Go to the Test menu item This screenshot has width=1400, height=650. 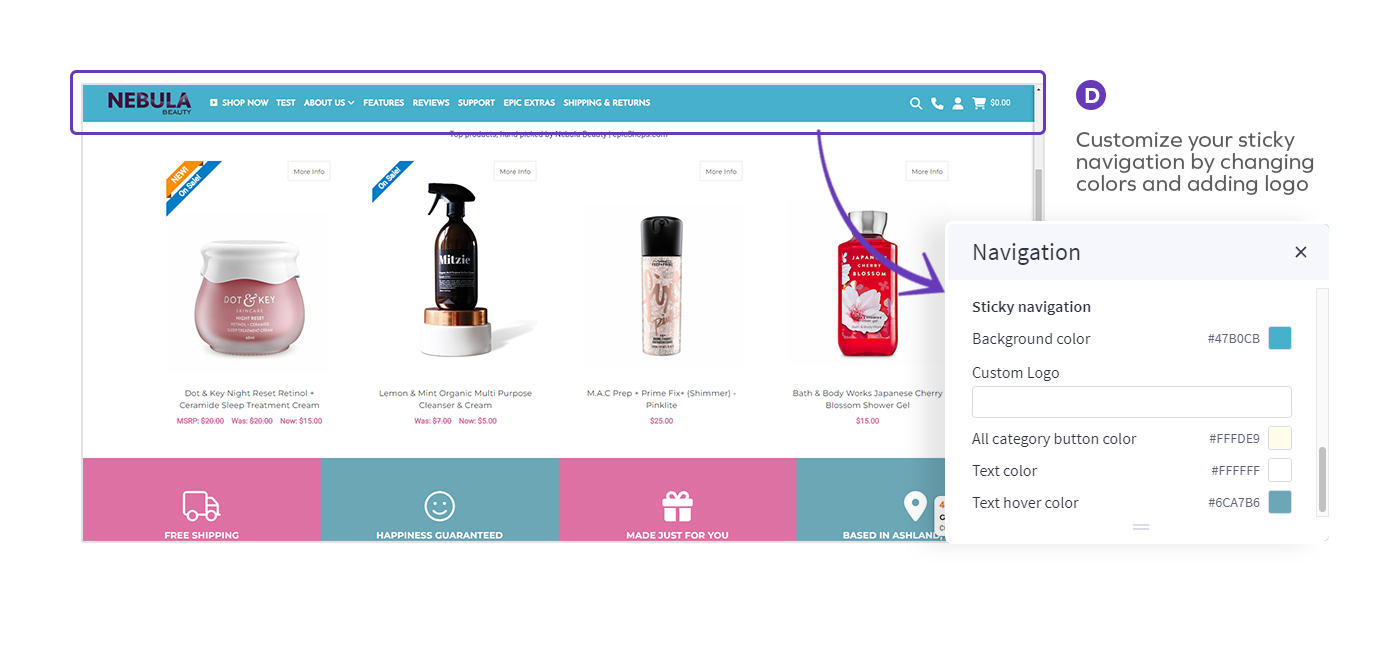pos(286,103)
